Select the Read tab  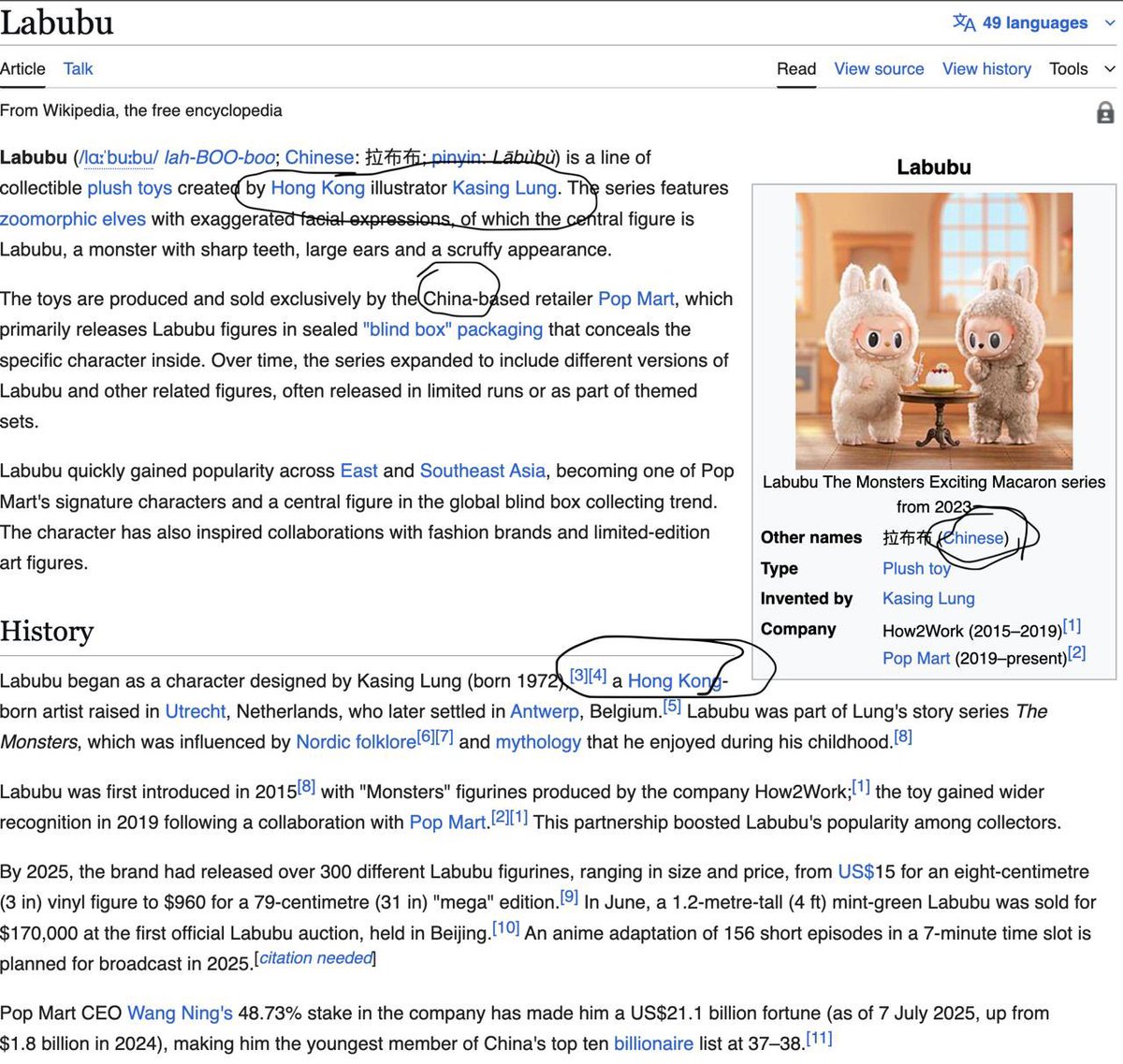pyautogui.click(x=796, y=68)
